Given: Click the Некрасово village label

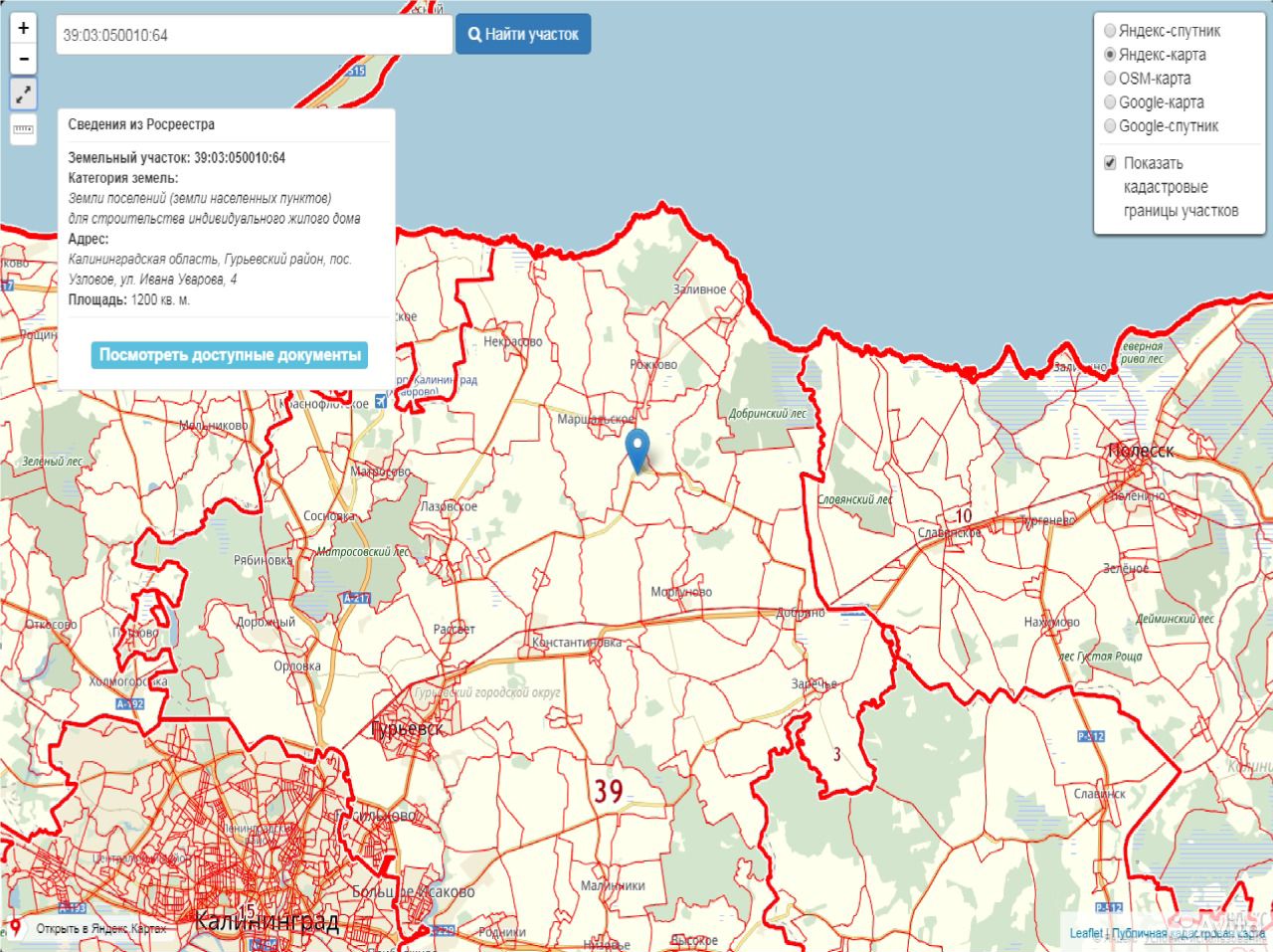Looking at the screenshot, I should 513,341.
